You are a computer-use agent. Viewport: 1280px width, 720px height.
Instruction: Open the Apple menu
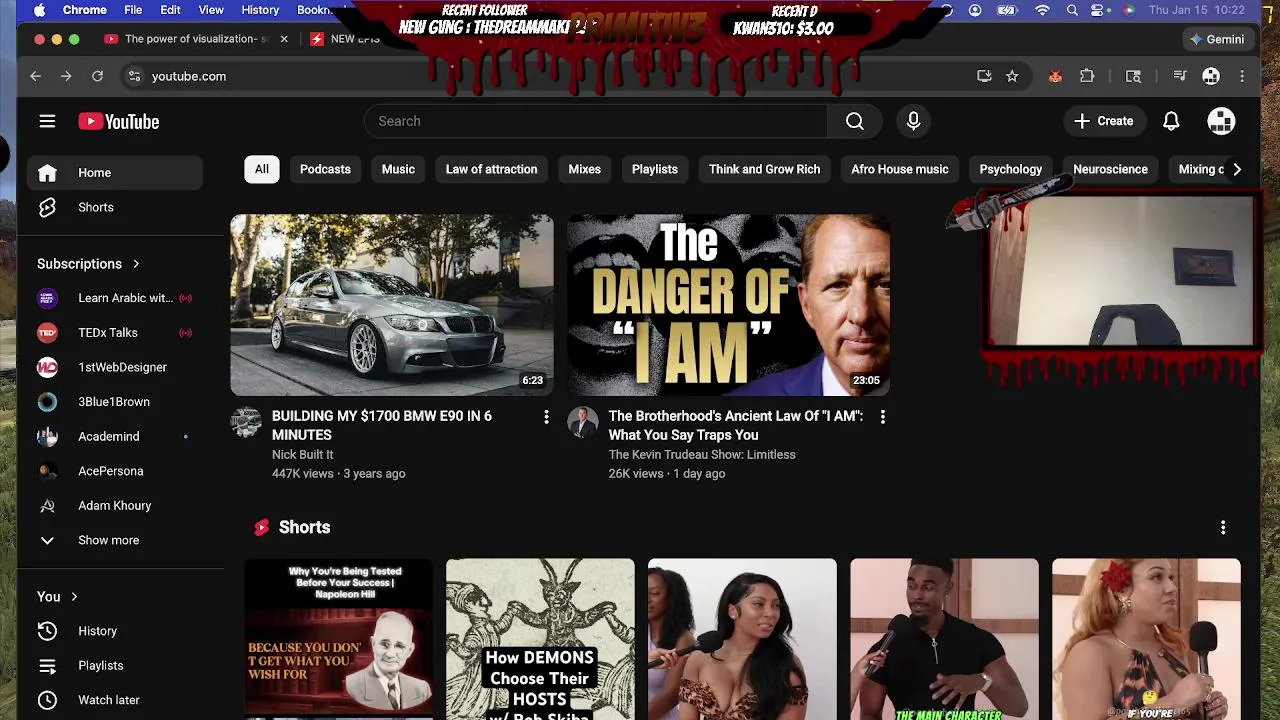coord(39,10)
